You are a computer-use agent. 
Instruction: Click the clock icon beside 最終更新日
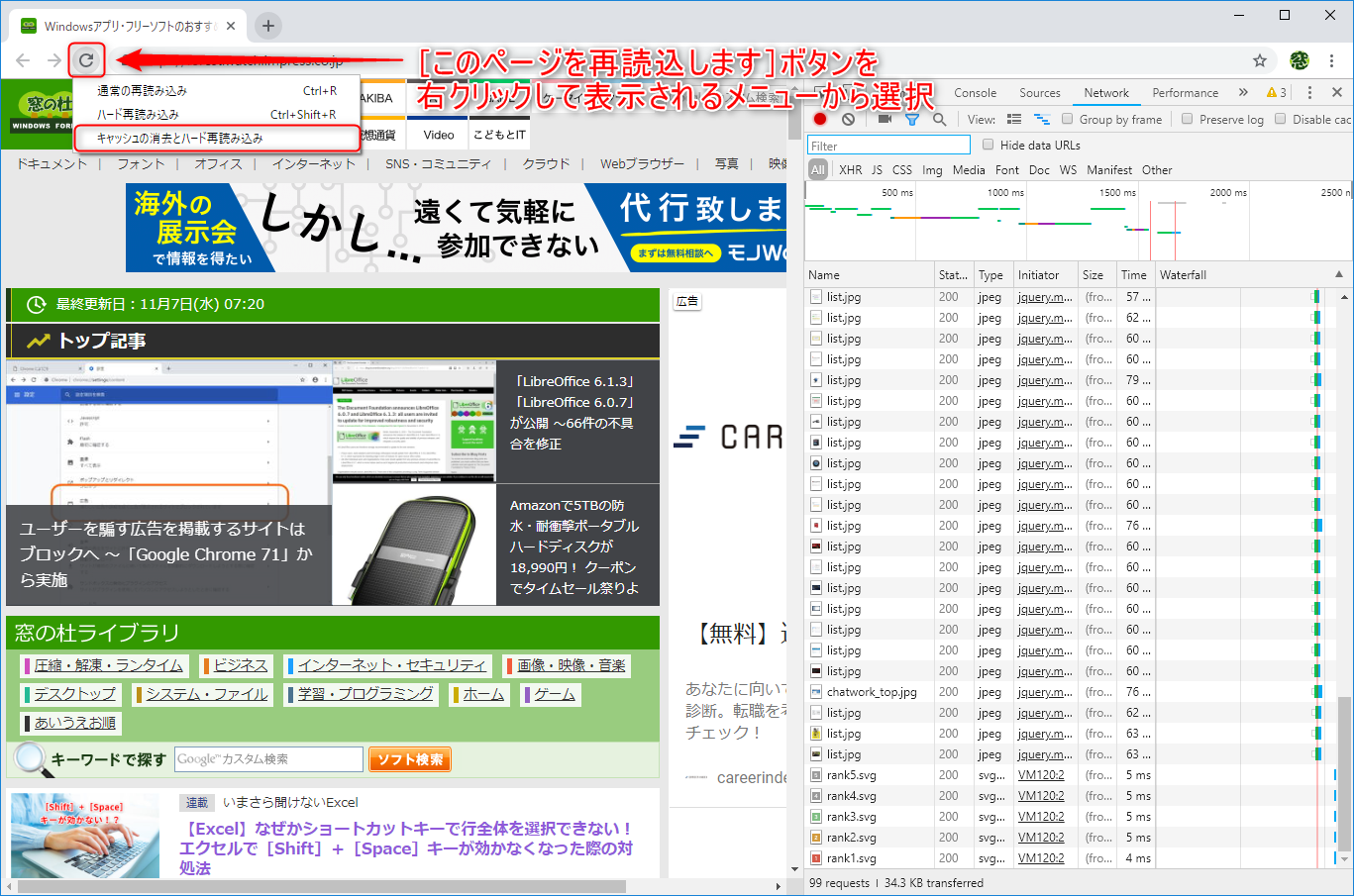pyautogui.click(x=36, y=304)
